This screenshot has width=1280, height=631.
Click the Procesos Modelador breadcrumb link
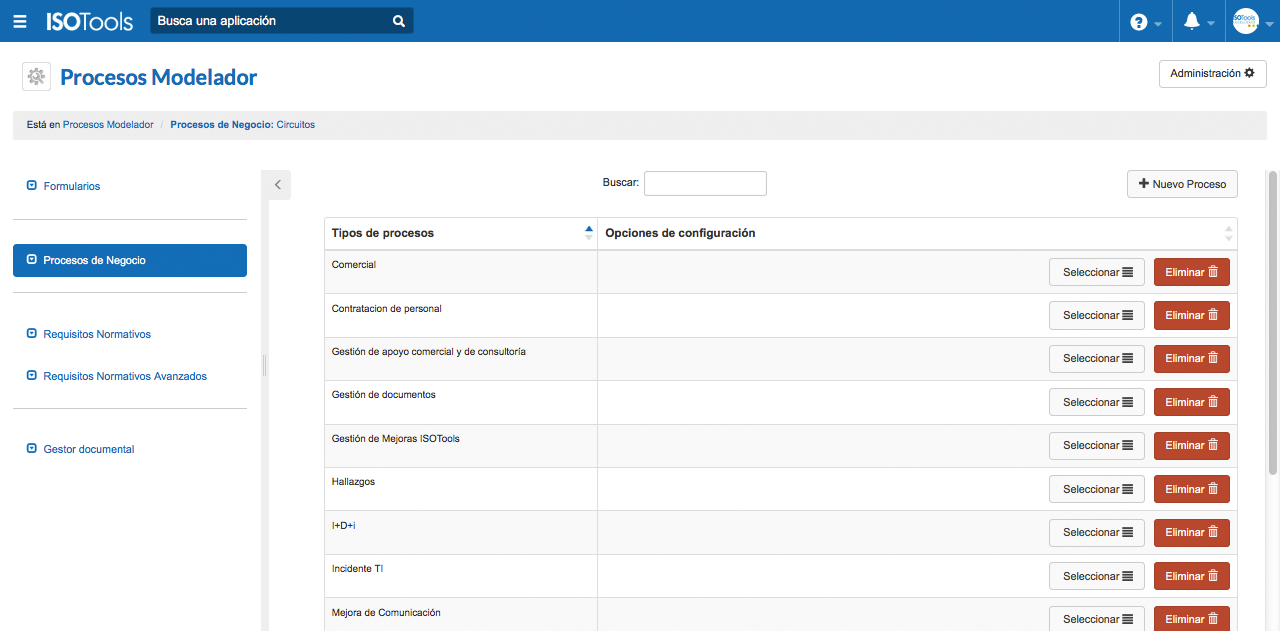click(108, 125)
